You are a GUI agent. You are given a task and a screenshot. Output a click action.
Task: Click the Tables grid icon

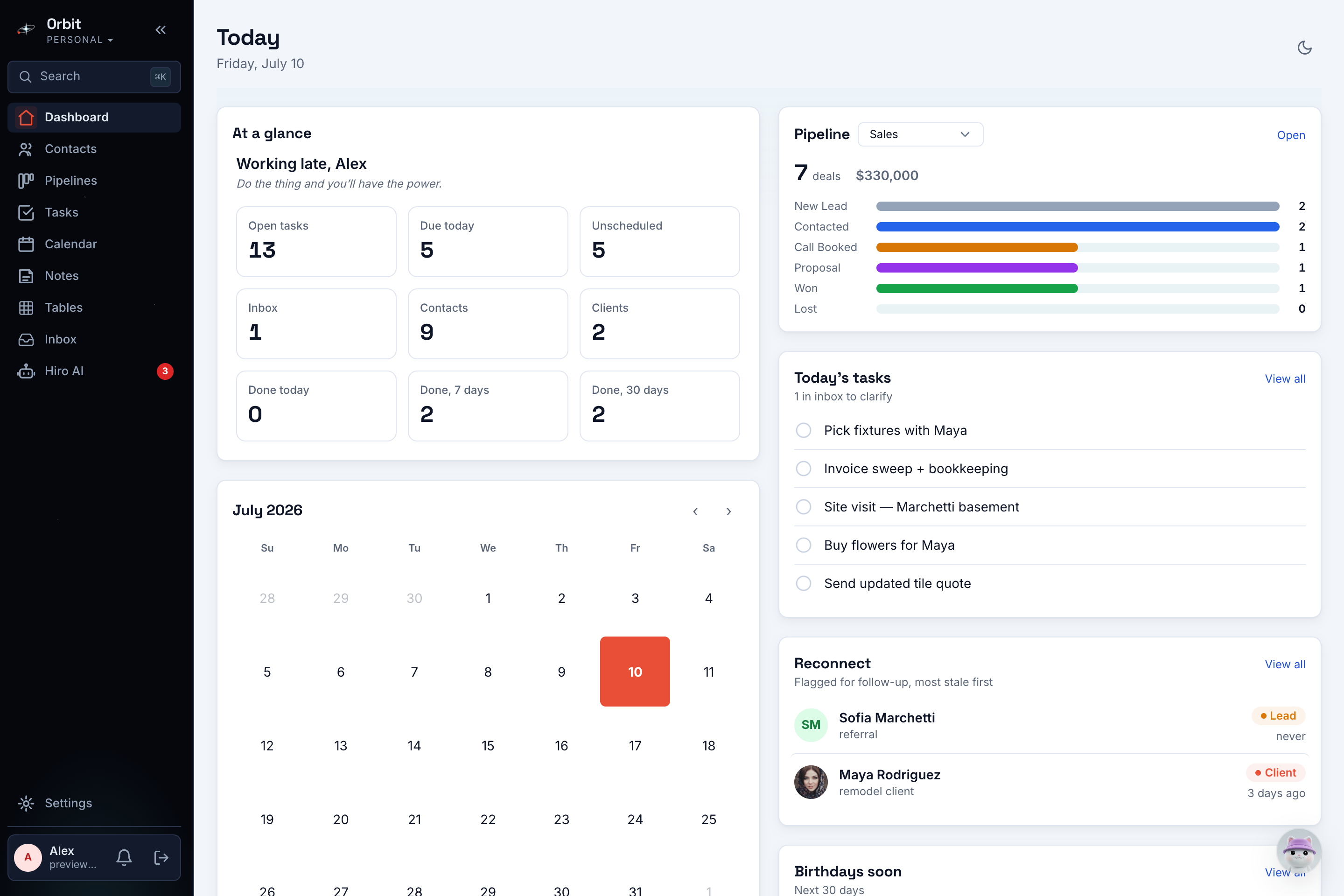26,308
